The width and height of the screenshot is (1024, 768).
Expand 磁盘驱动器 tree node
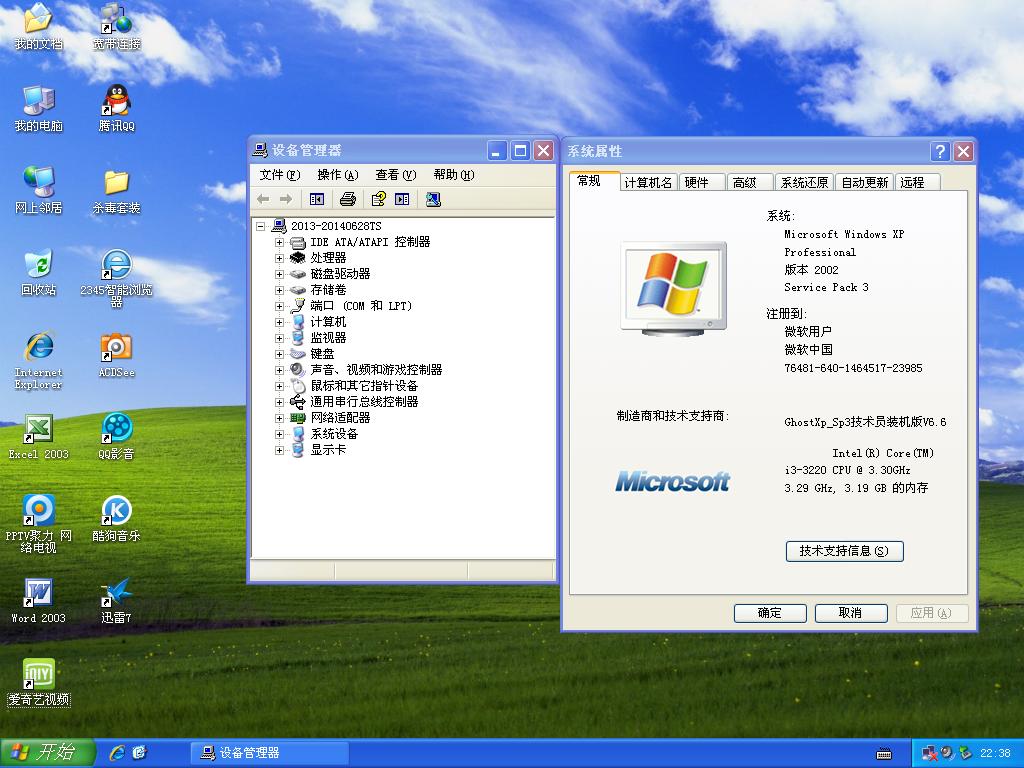pyautogui.click(x=279, y=274)
